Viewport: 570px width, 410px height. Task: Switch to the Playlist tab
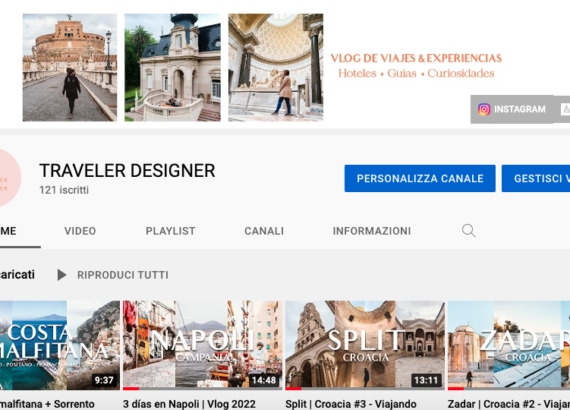(170, 231)
